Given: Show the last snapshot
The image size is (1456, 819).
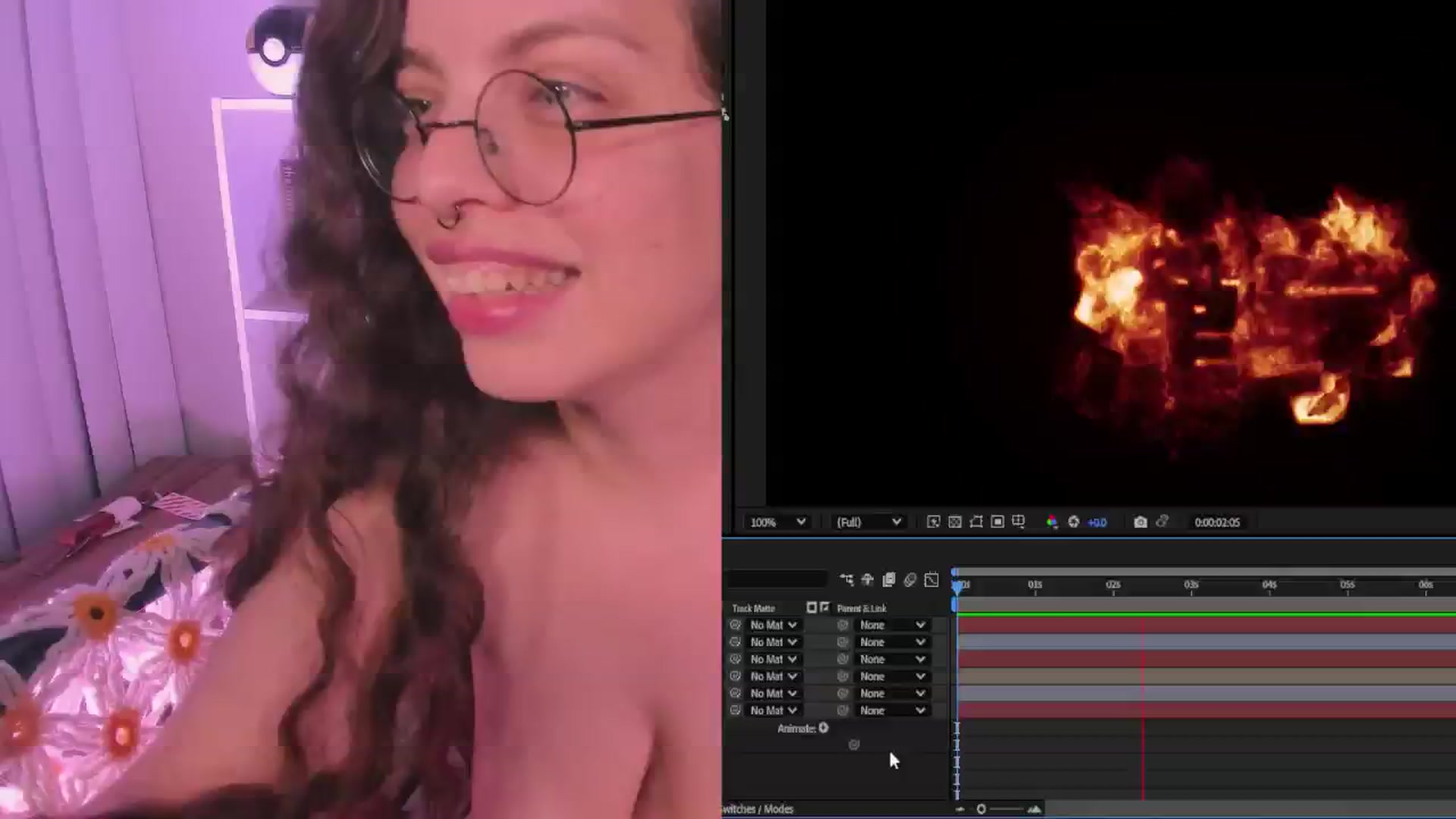Looking at the screenshot, I should coord(1162,522).
